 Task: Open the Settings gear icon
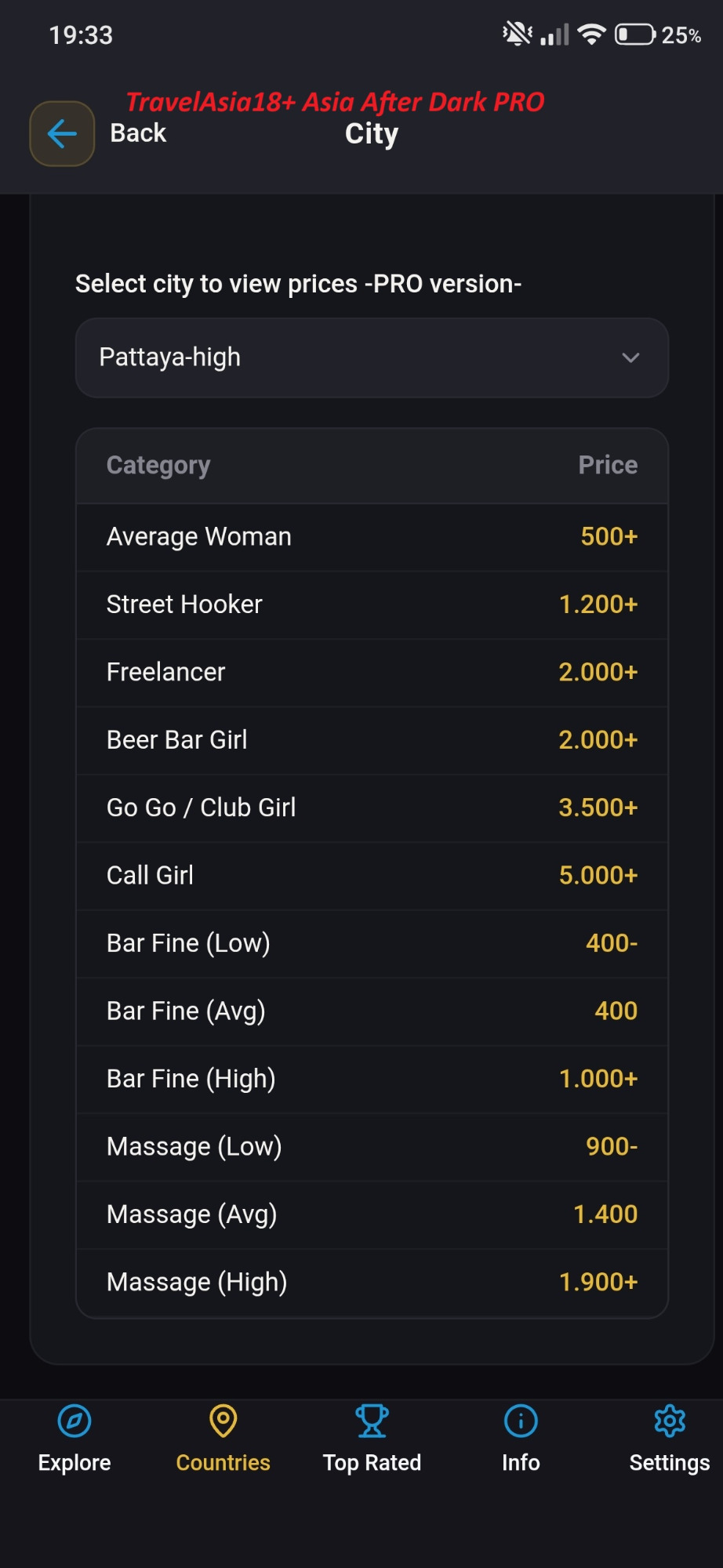click(x=670, y=1421)
